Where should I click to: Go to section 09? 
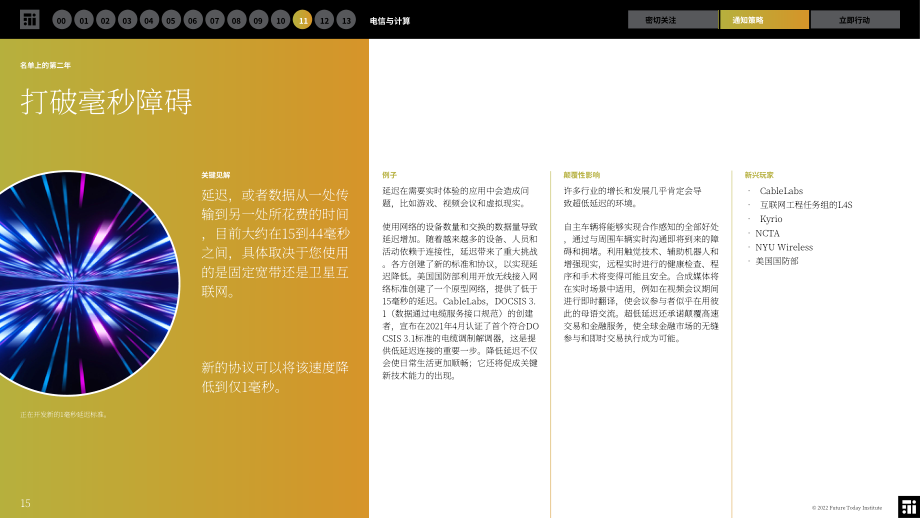coord(259,20)
